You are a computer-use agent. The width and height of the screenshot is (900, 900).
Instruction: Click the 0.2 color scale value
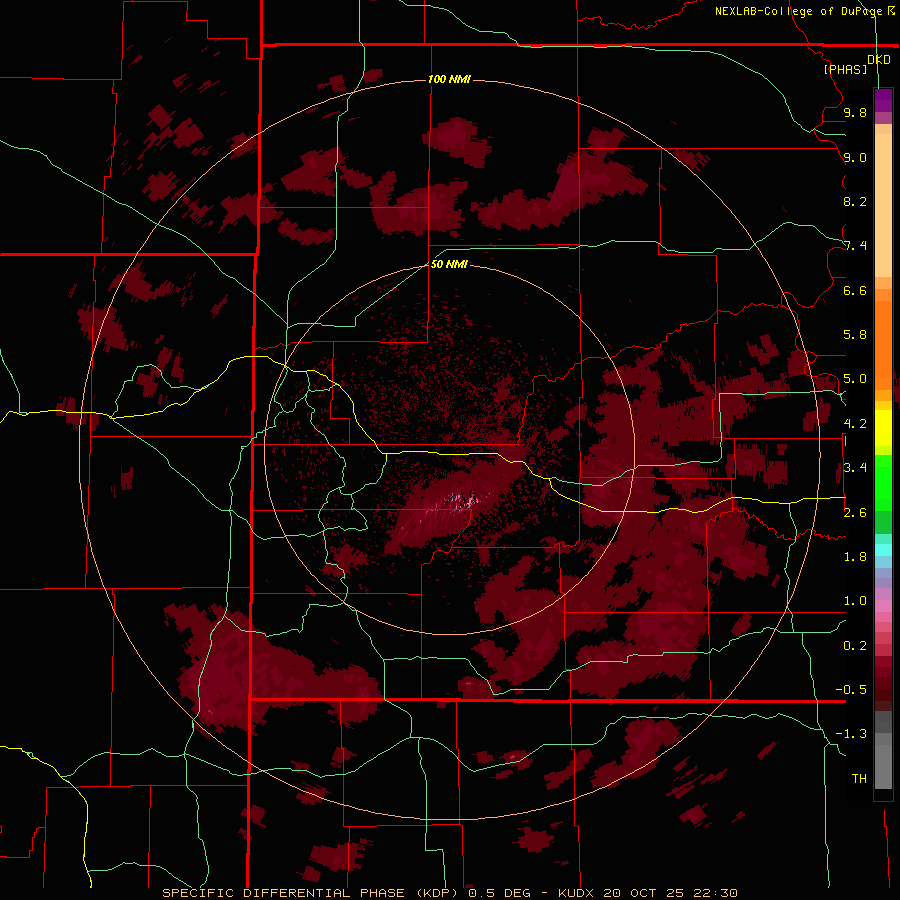pyautogui.click(x=855, y=646)
